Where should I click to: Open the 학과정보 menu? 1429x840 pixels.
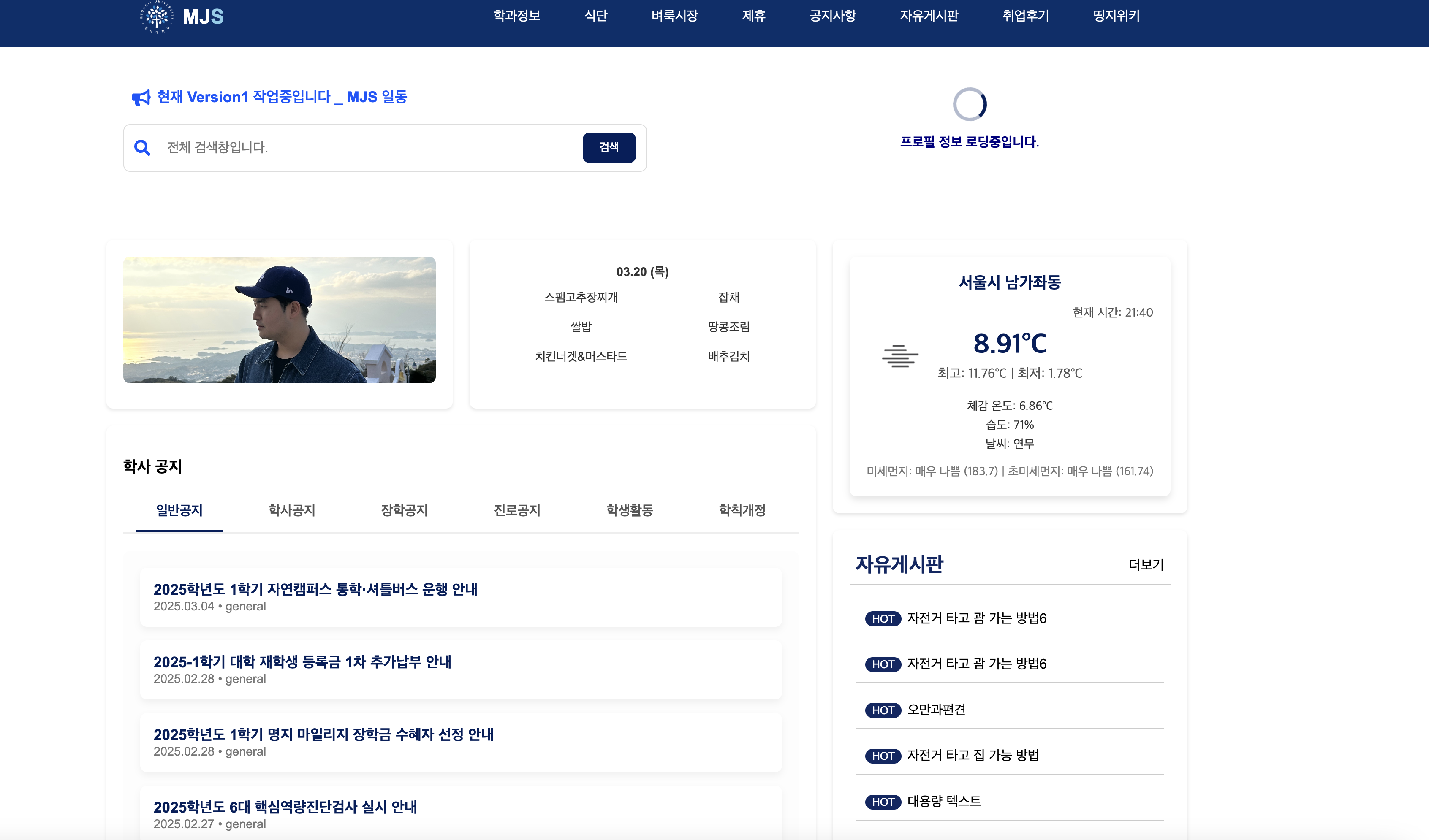coord(516,16)
